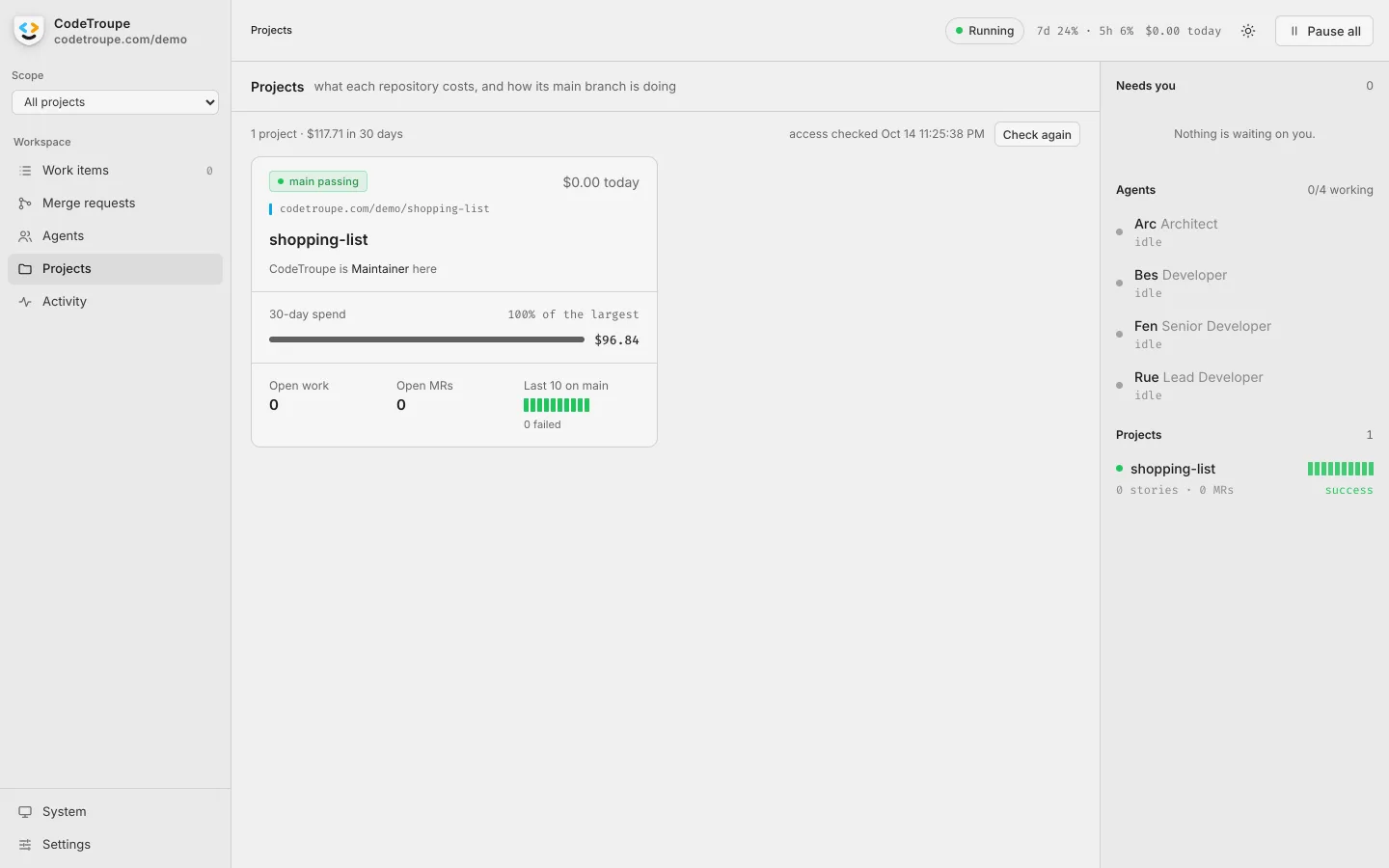
Task: Click the codetroupe.com/demo/shopping-list repository path
Action: pos(385,209)
